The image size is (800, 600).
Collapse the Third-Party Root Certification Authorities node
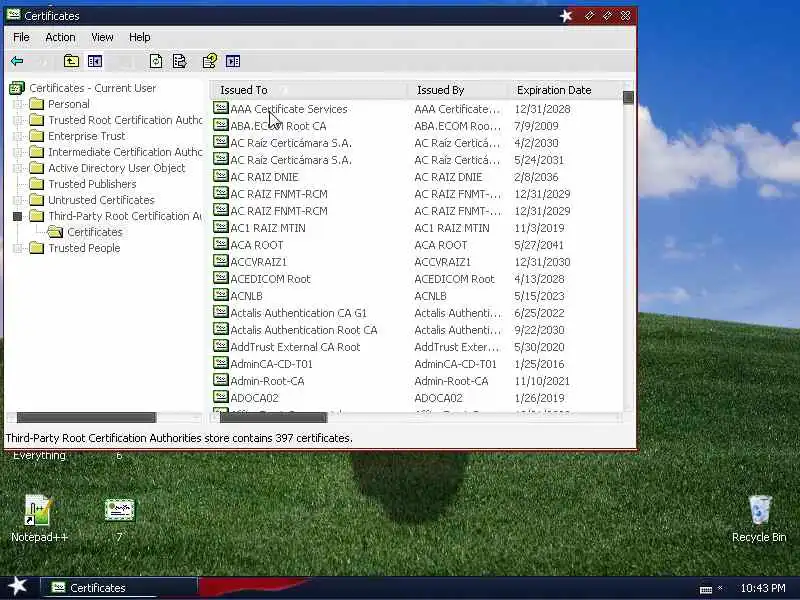click(x=18, y=216)
